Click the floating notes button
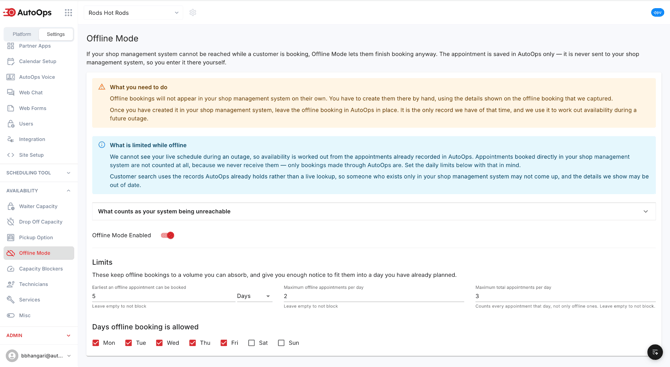670x367 pixels. click(655, 352)
